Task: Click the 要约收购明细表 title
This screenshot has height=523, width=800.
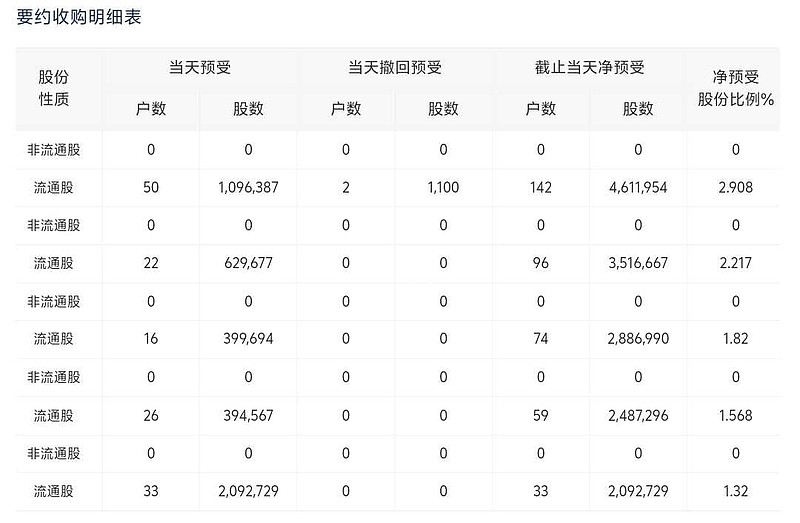Action: 79,19
